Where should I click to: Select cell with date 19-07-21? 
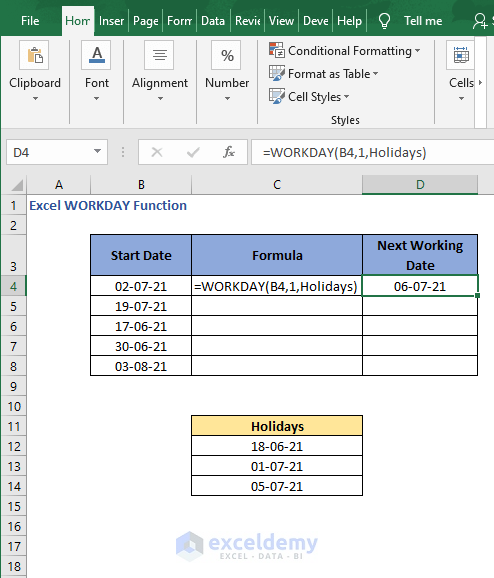click(141, 306)
